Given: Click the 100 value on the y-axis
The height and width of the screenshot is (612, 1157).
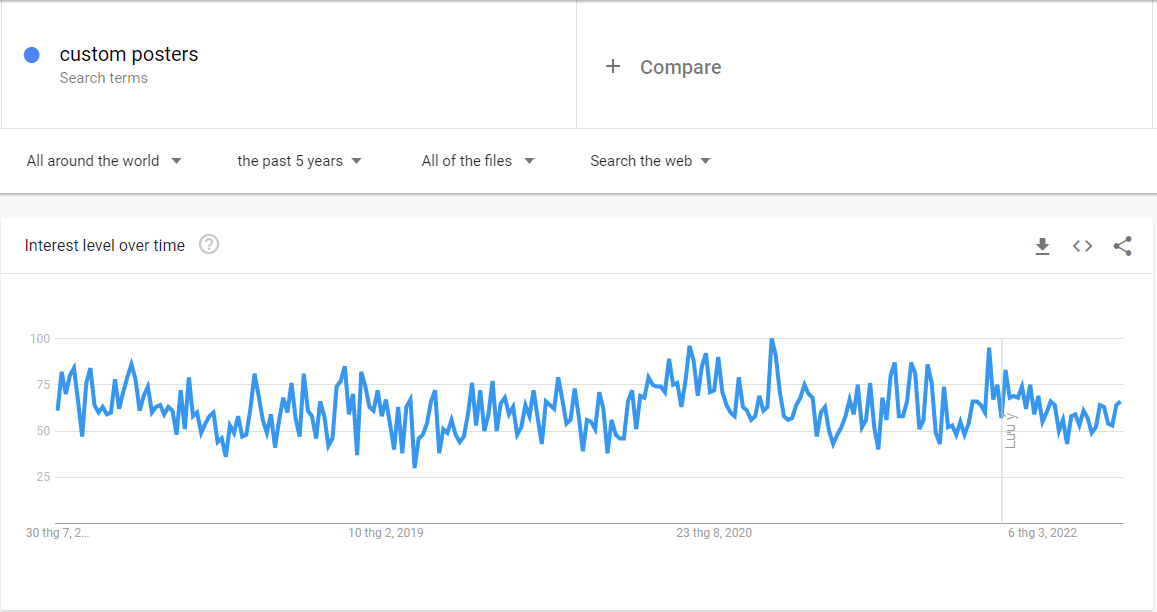Looking at the screenshot, I should point(39,339).
